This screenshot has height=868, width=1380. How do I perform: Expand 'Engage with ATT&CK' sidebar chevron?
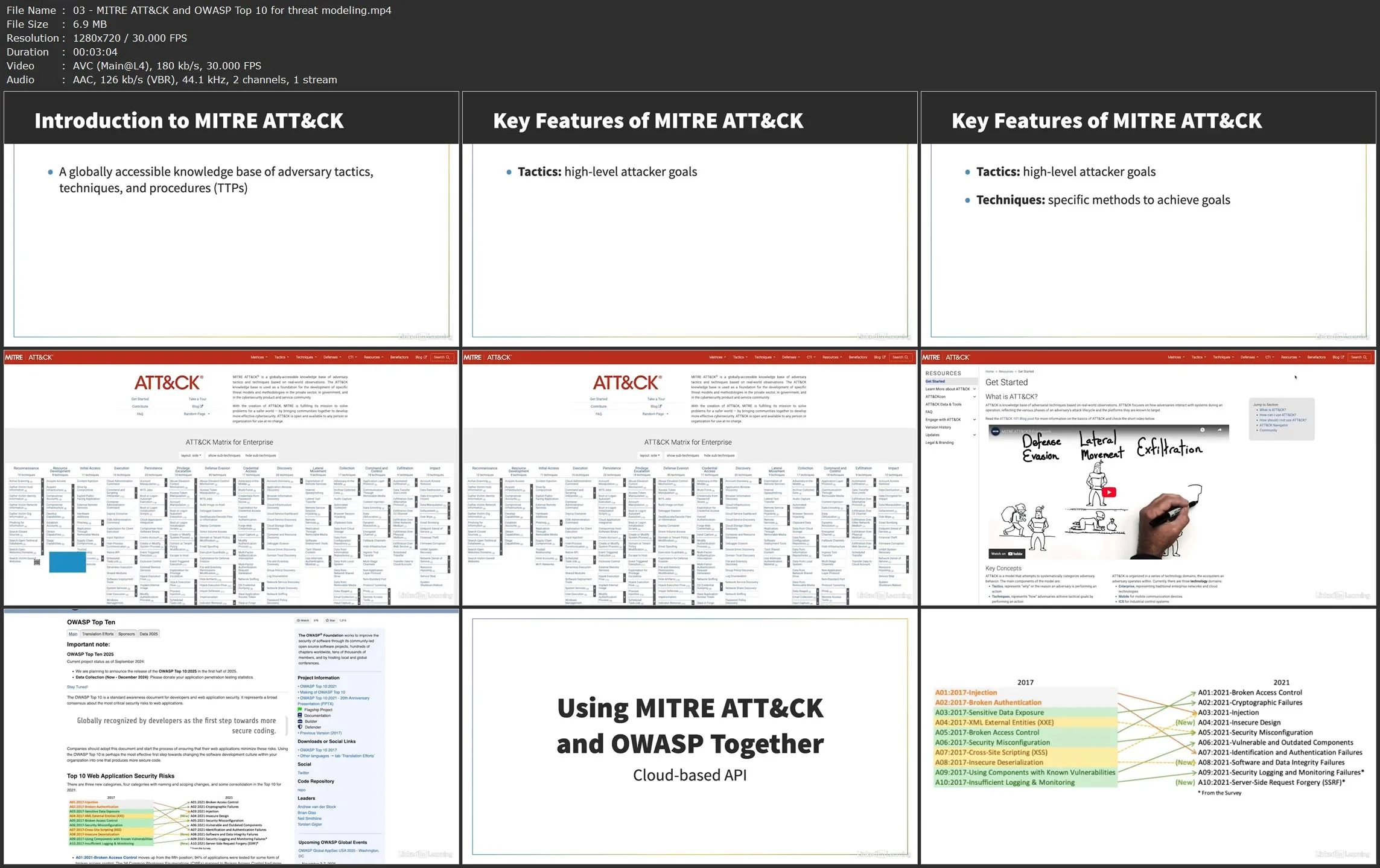click(974, 420)
